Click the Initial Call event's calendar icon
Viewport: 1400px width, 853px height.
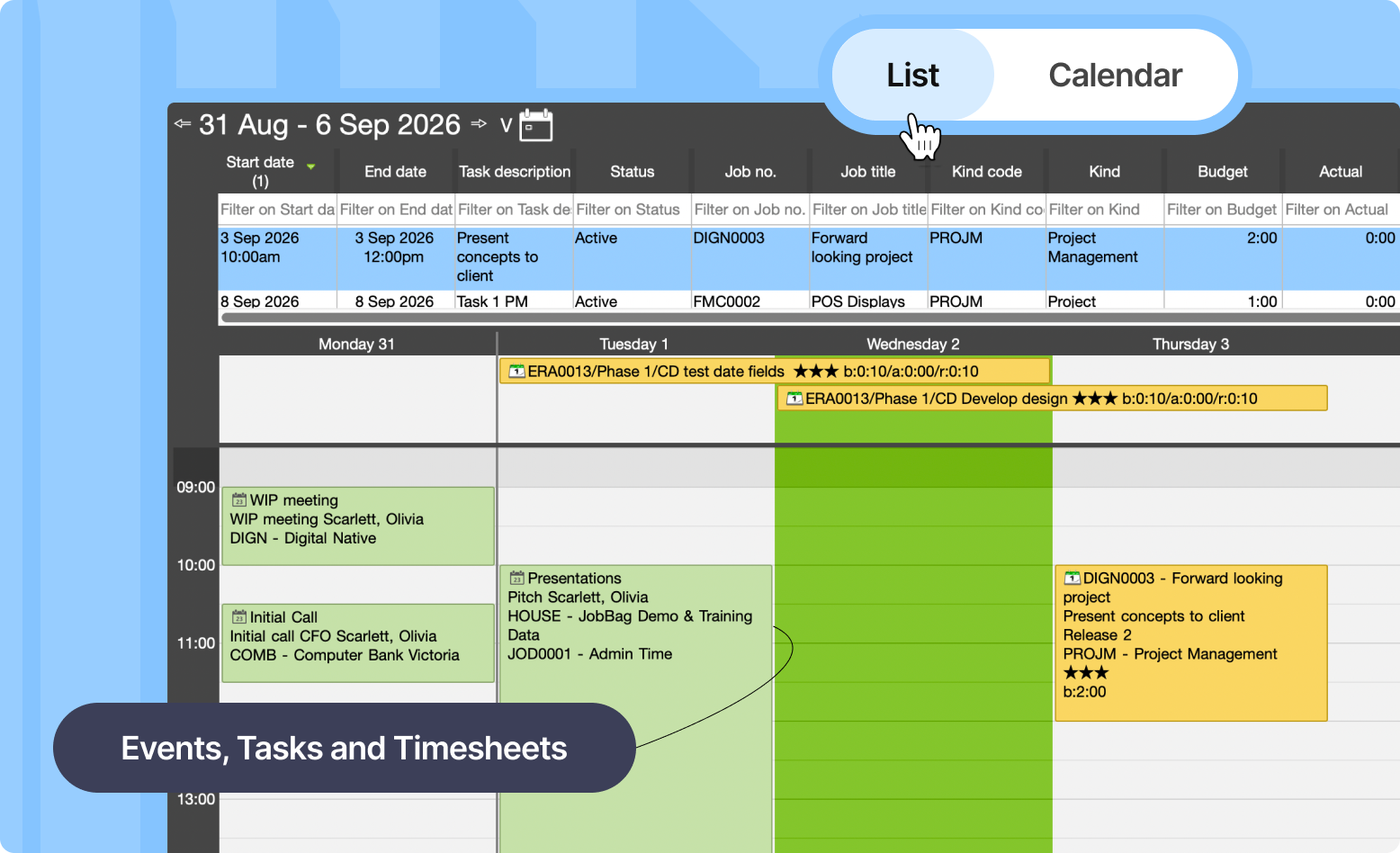click(239, 617)
